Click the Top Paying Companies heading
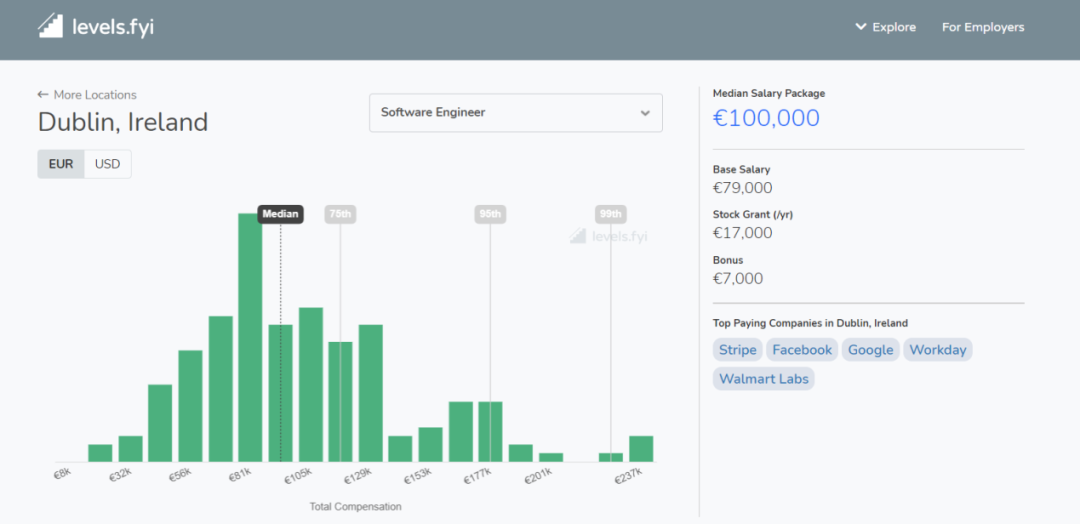This screenshot has height=524, width=1080. [810, 322]
